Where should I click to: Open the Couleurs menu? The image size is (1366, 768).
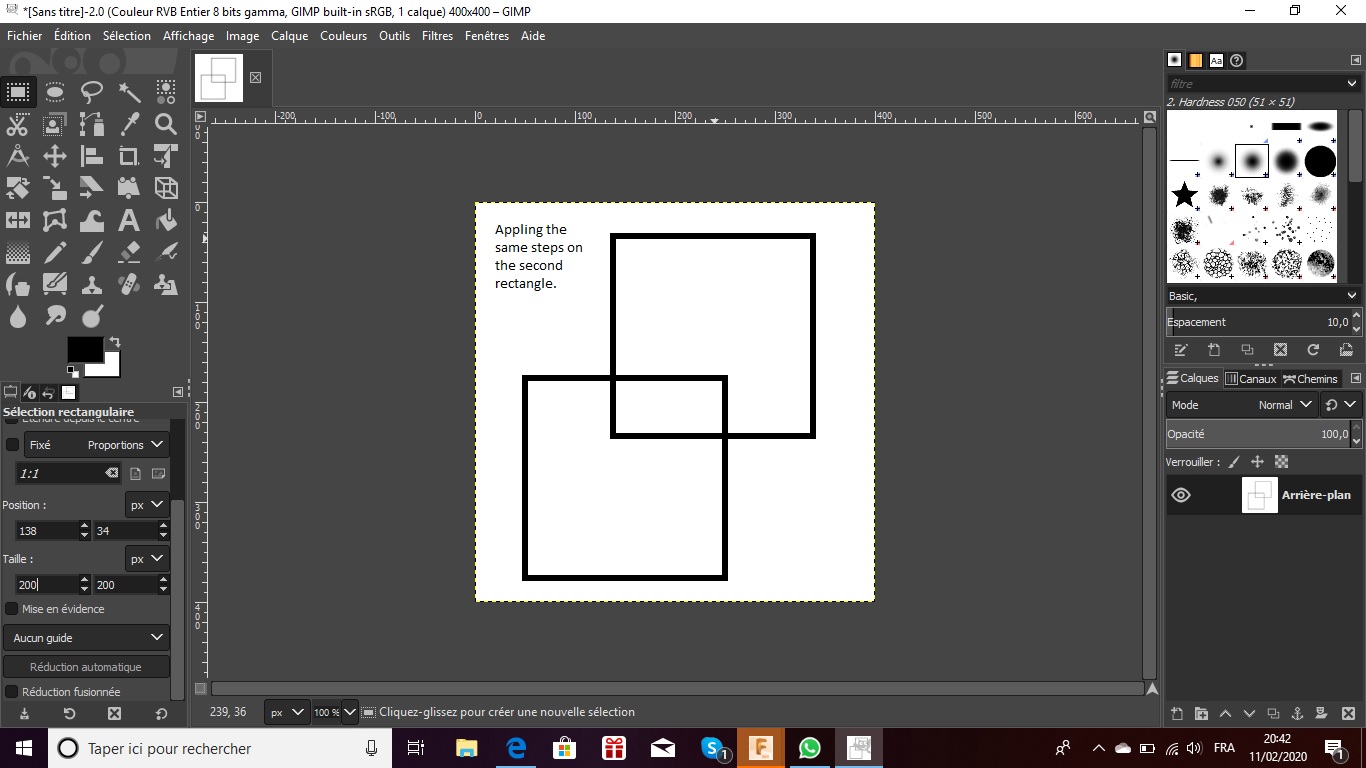click(x=344, y=36)
